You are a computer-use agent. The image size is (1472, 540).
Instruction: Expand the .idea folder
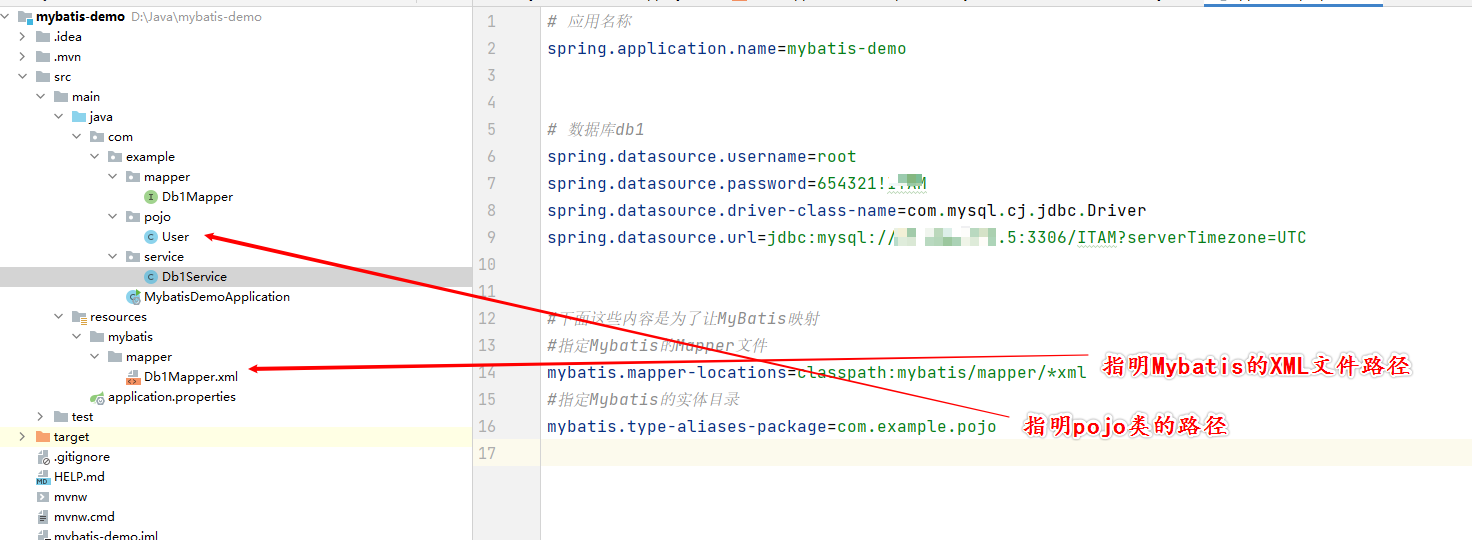coord(23,37)
